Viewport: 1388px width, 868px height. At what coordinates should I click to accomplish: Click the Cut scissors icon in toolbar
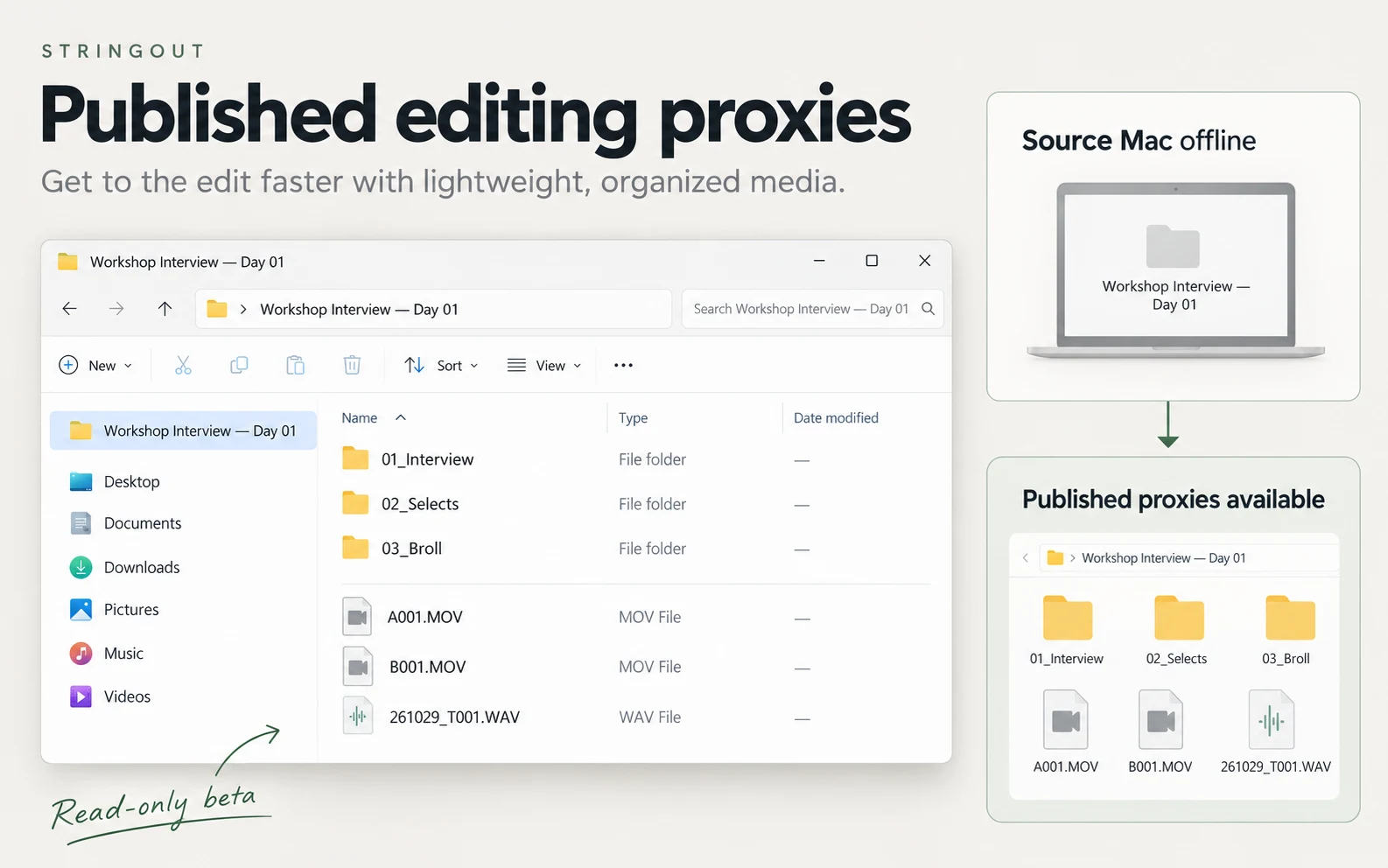click(183, 365)
